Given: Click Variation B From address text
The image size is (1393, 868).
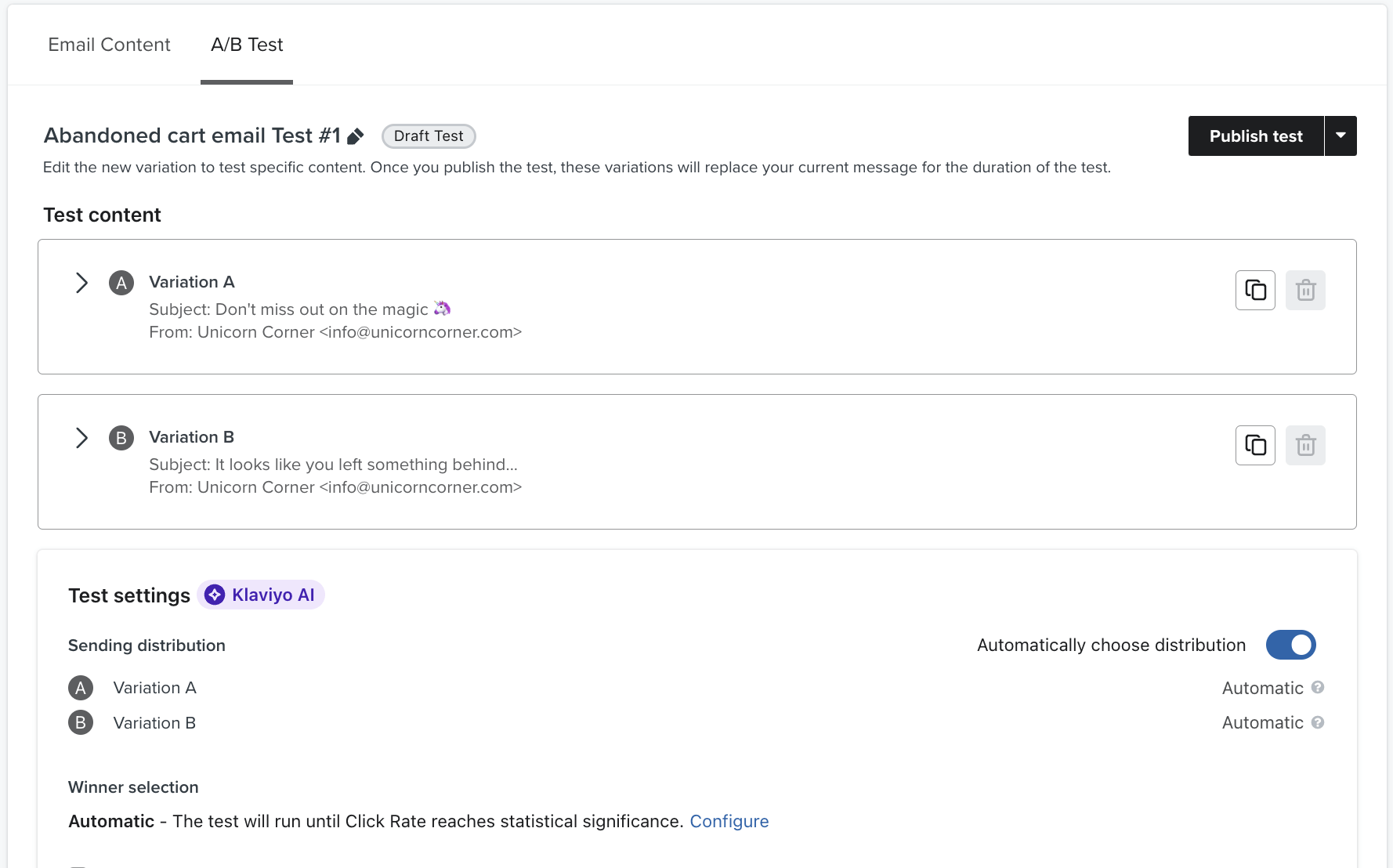Looking at the screenshot, I should click(x=335, y=487).
